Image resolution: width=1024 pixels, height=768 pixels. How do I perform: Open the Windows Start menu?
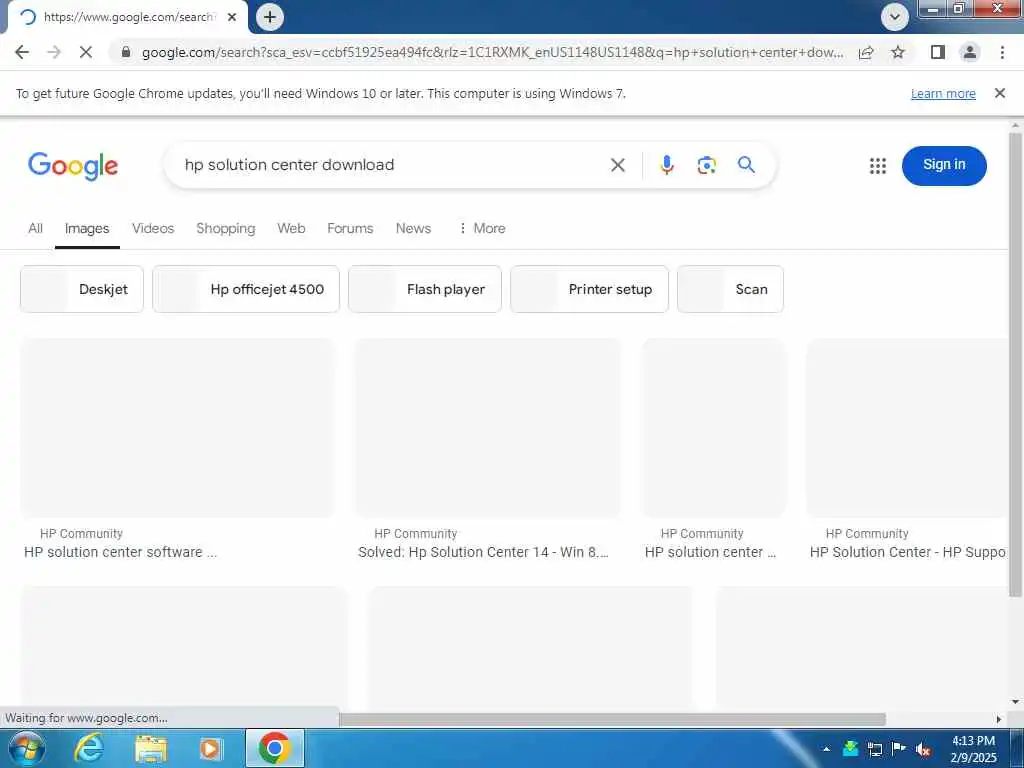pyautogui.click(x=26, y=748)
